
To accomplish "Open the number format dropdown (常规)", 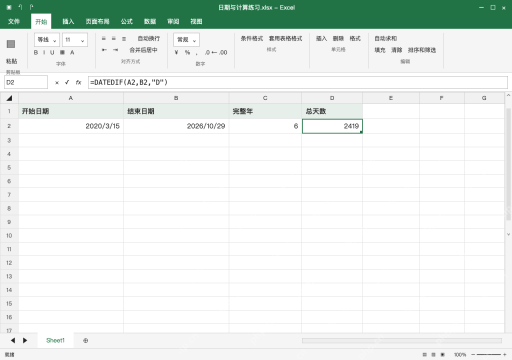I will point(186,40).
